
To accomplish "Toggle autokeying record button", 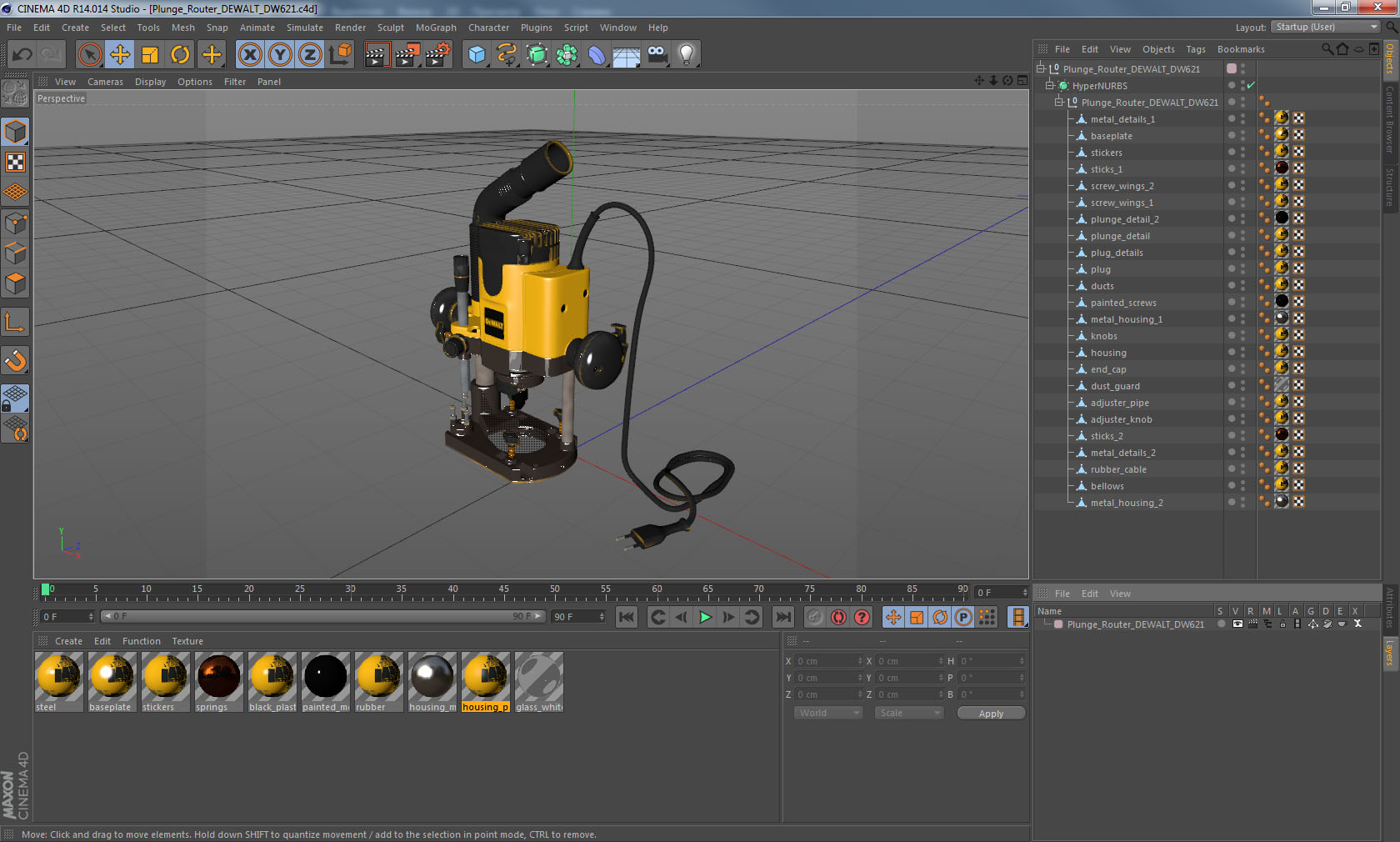I will point(838,617).
